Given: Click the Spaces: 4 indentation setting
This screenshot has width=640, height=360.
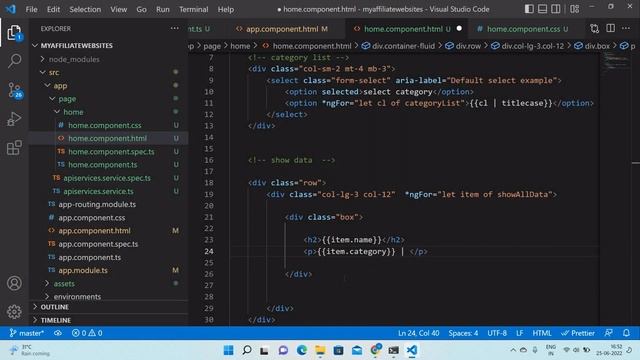Looking at the screenshot, I should 463,333.
